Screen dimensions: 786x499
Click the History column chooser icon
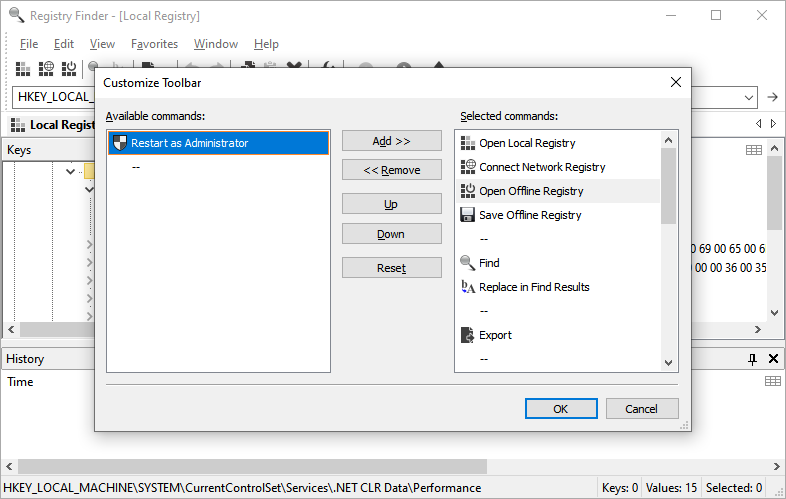pyautogui.click(x=773, y=382)
